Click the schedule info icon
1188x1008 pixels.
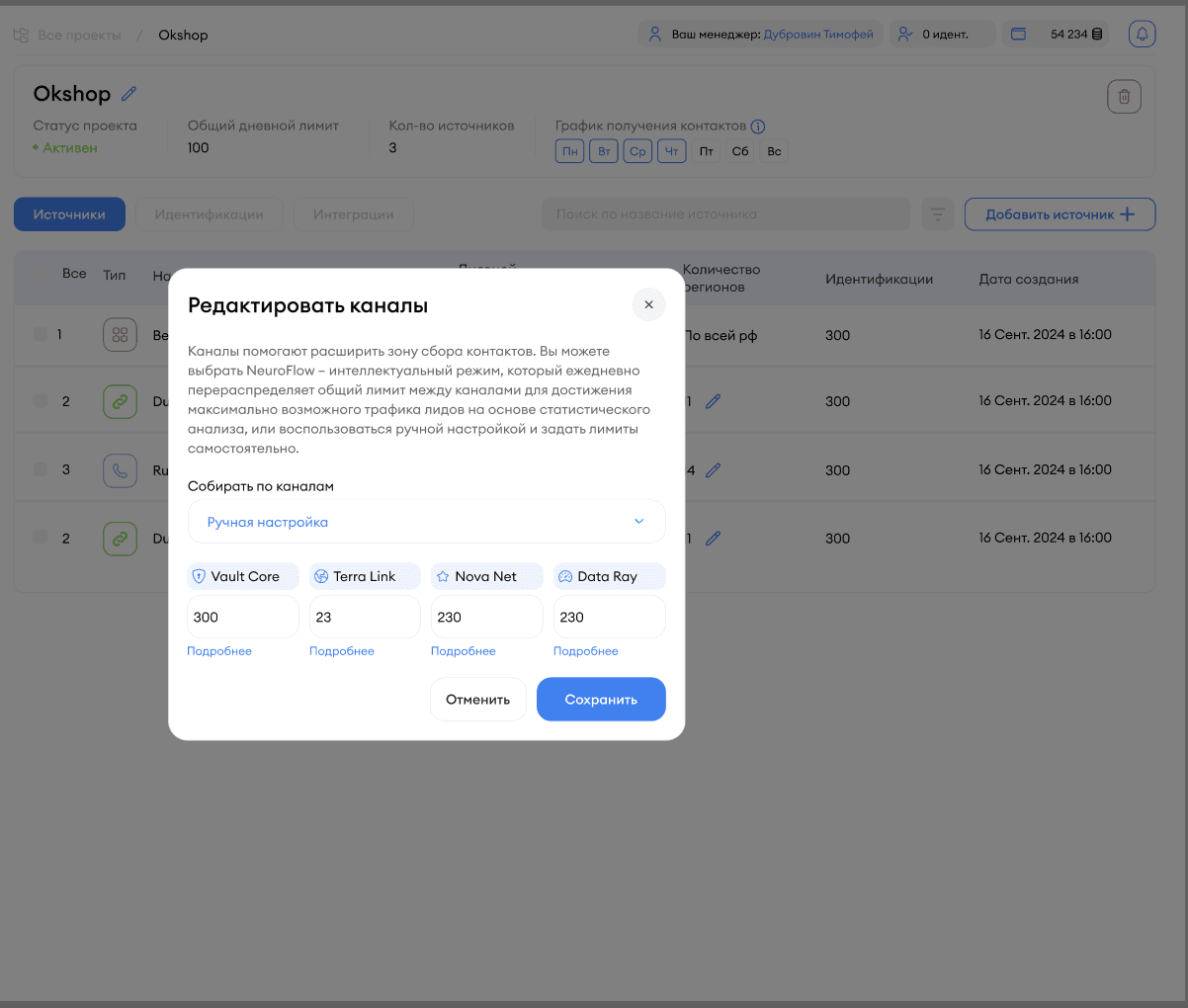[758, 126]
